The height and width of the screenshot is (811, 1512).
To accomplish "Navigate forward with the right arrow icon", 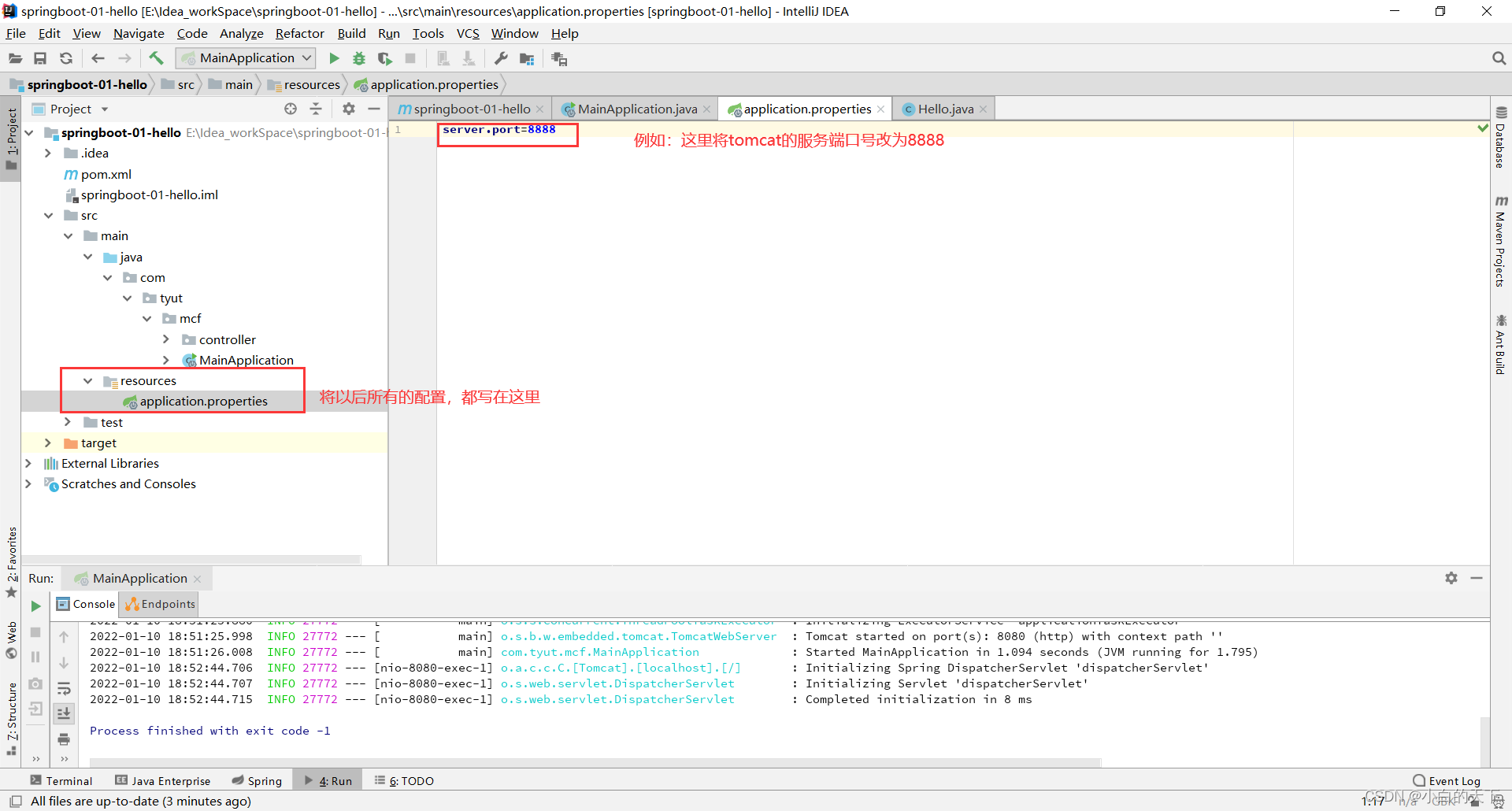I will pos(124,58).
